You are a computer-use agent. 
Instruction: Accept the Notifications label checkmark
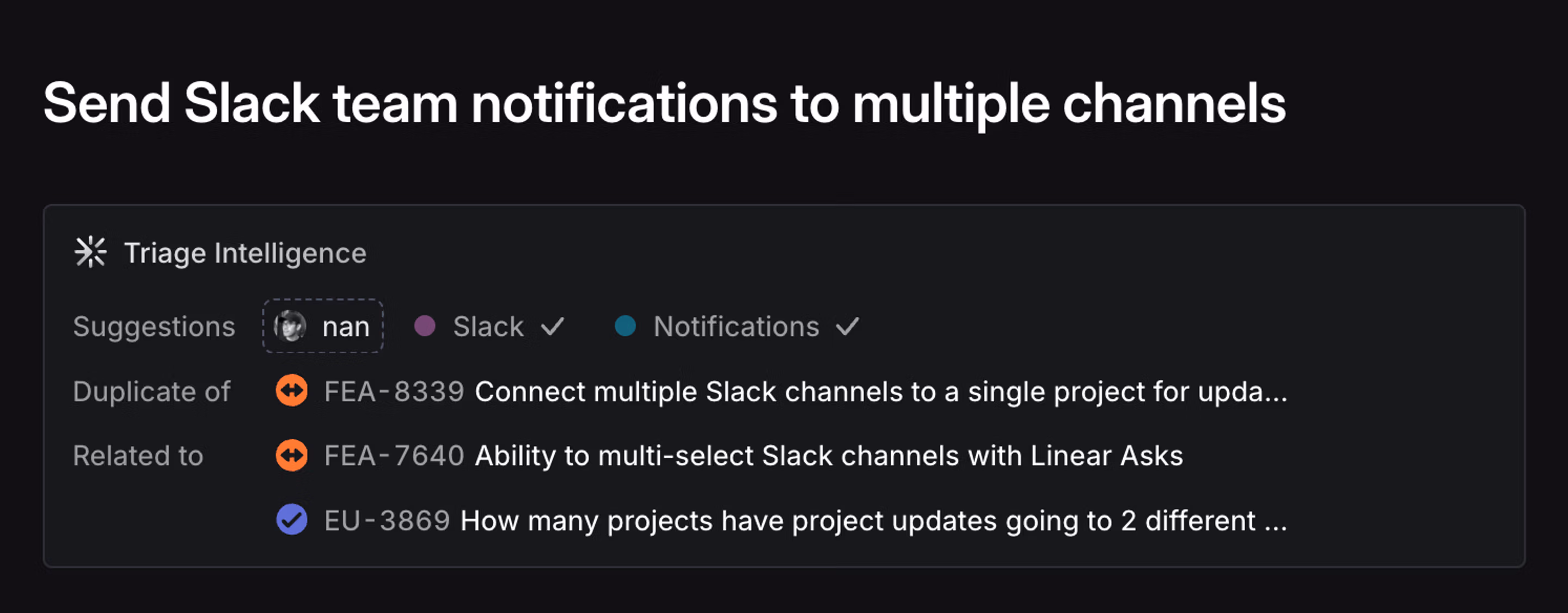(847, 327)
